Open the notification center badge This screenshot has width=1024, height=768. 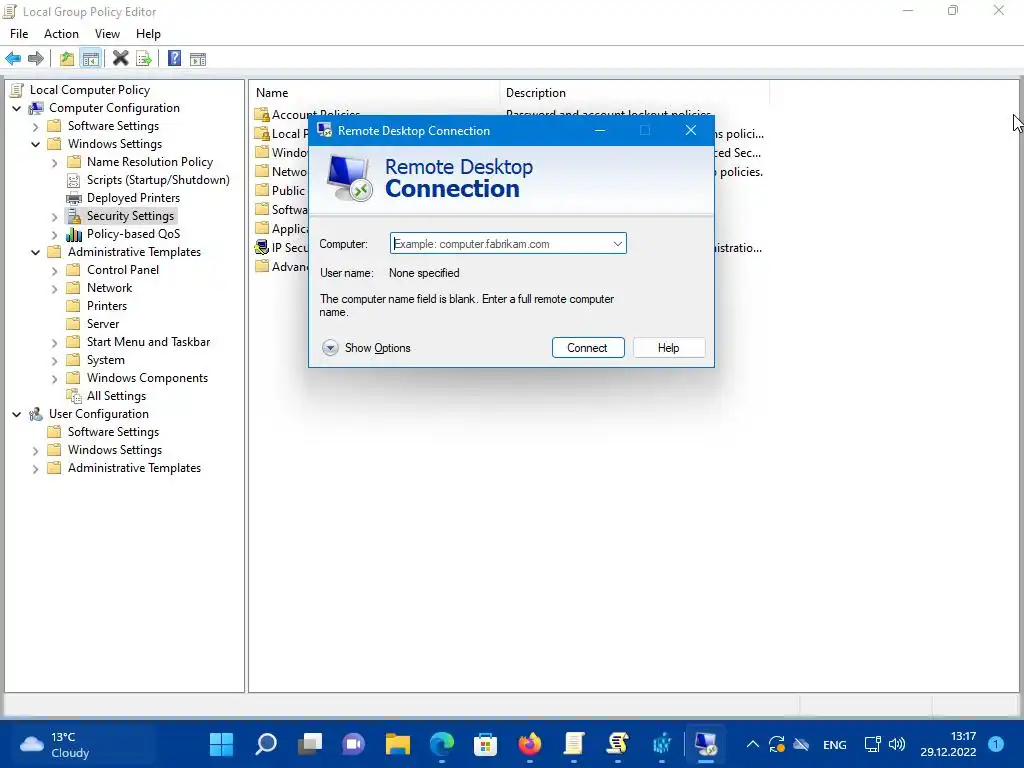click(x=996, y=744)
